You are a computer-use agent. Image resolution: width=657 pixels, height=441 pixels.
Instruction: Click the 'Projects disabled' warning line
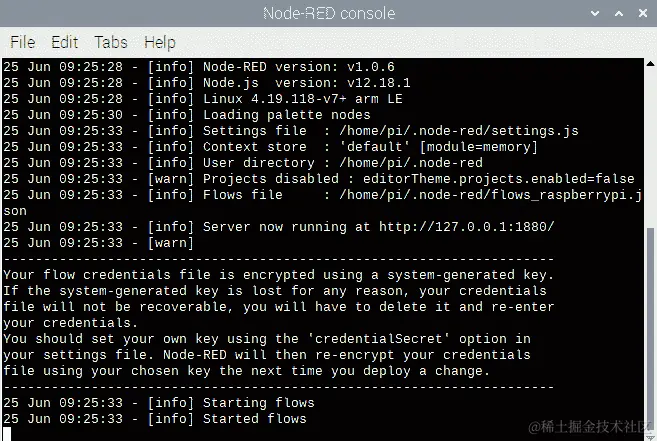click(x=319, y=179)
